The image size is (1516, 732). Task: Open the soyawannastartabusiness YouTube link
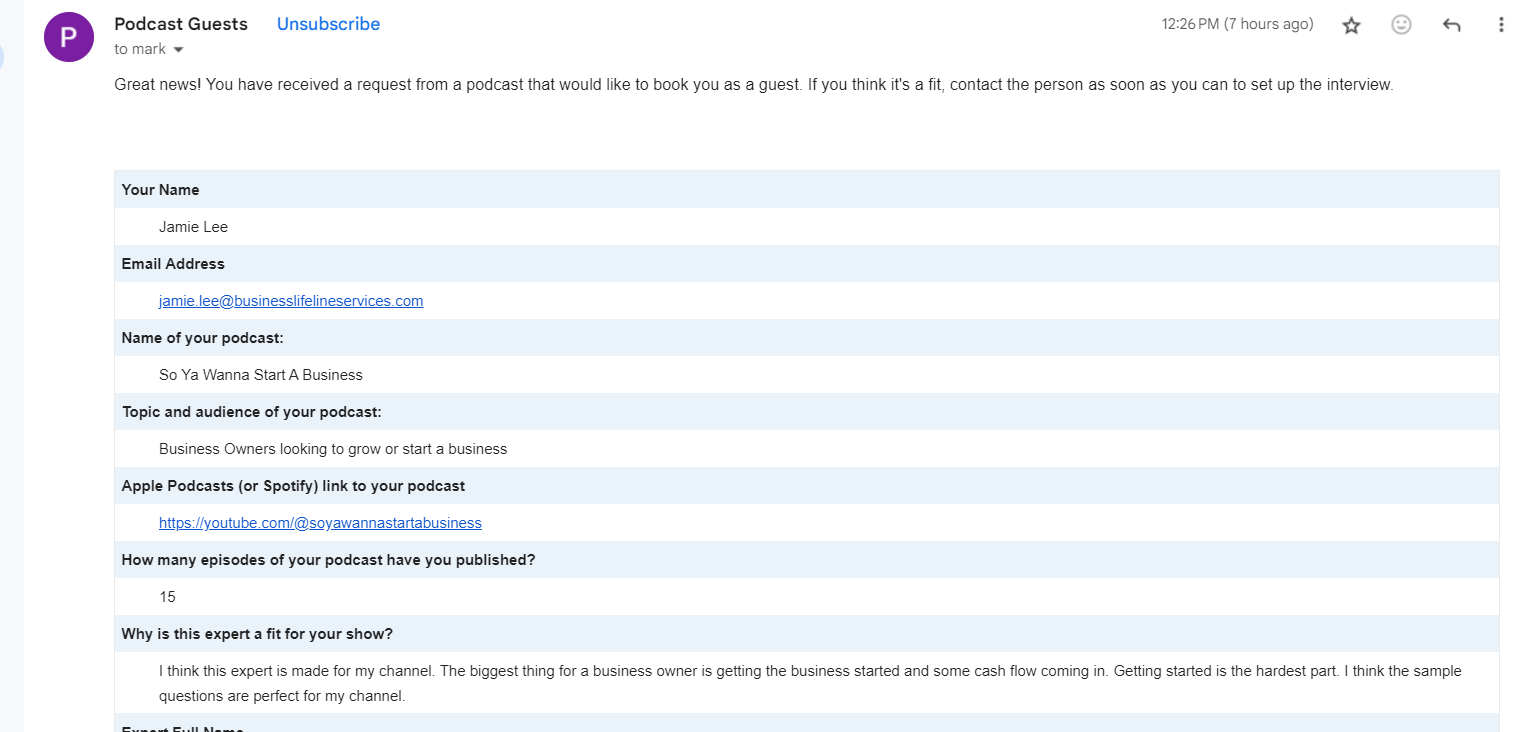click(320, 523)
